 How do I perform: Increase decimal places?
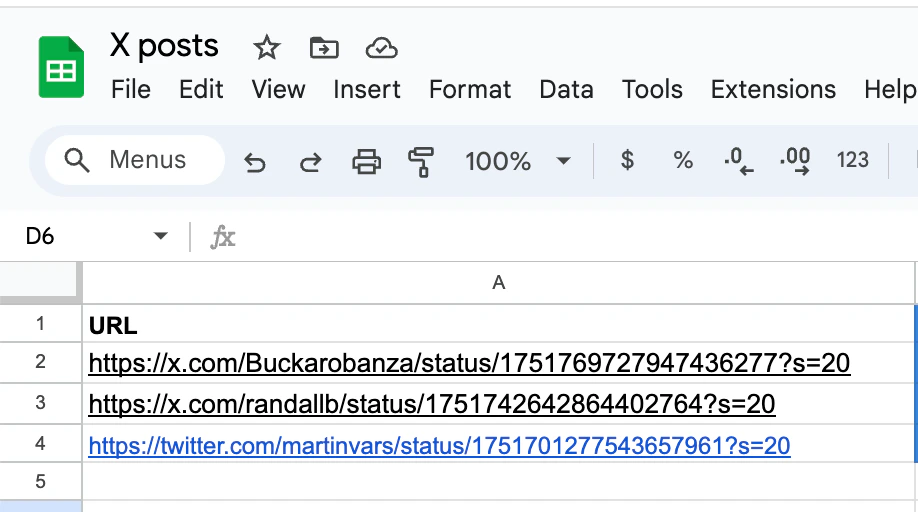[x=795, y=161]
